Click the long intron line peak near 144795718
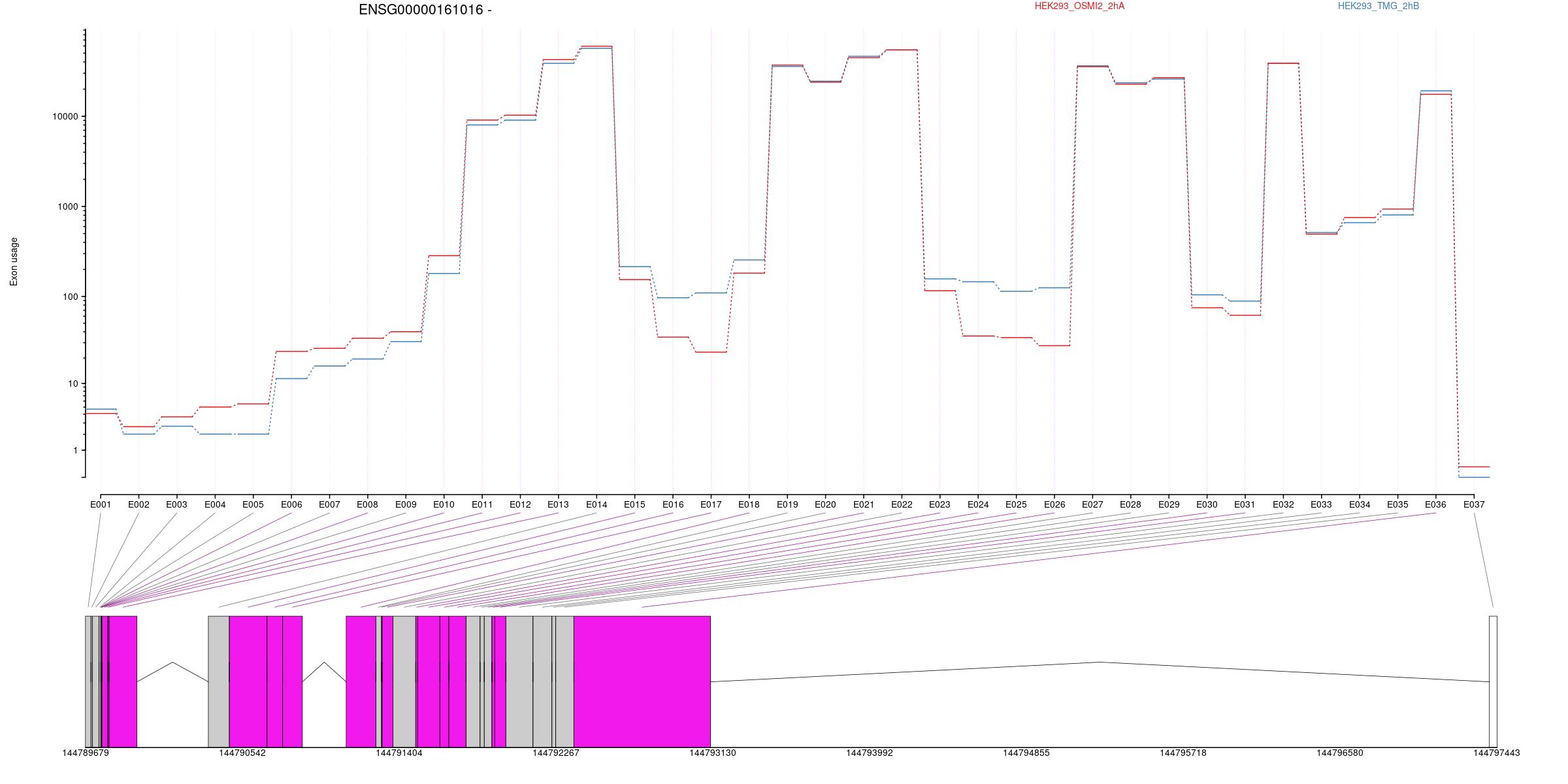This screenshot has height=784, width=1568. coord(1100,662)
